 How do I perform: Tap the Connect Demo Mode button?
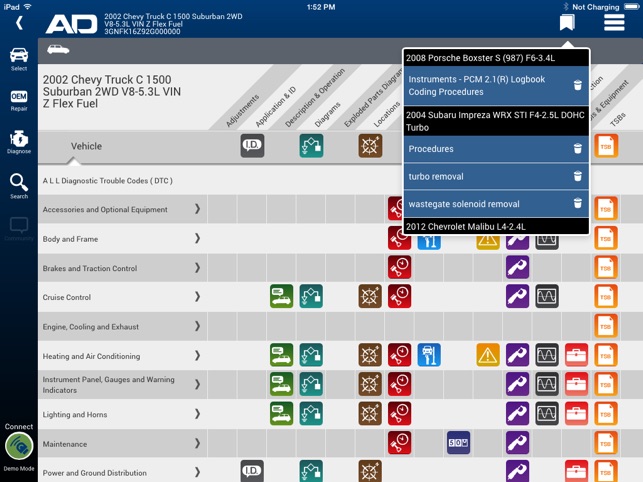coord(19,448)
